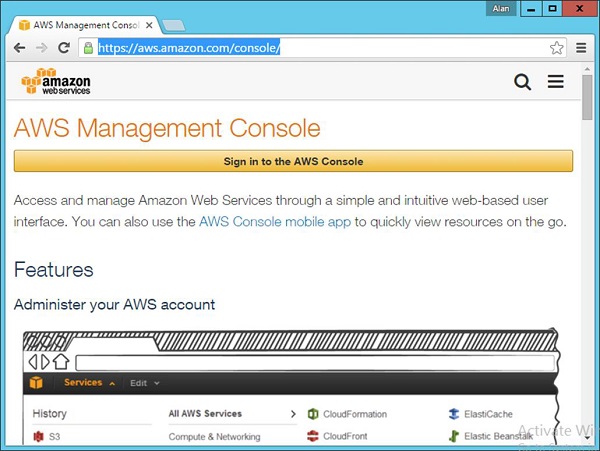
Task: Expand the Edit dropdown in the console
Action: click(x=144, y=383)
